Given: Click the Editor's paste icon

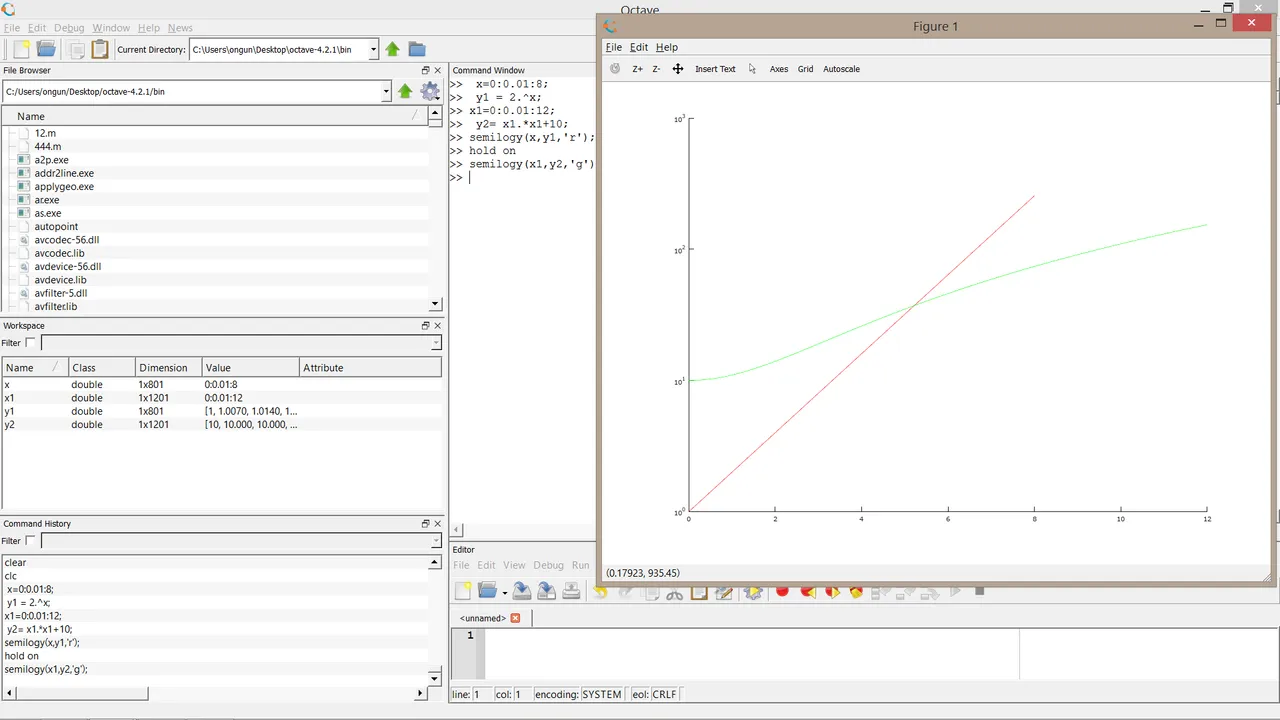Looking at the screenshot, I should coord(699,593).
